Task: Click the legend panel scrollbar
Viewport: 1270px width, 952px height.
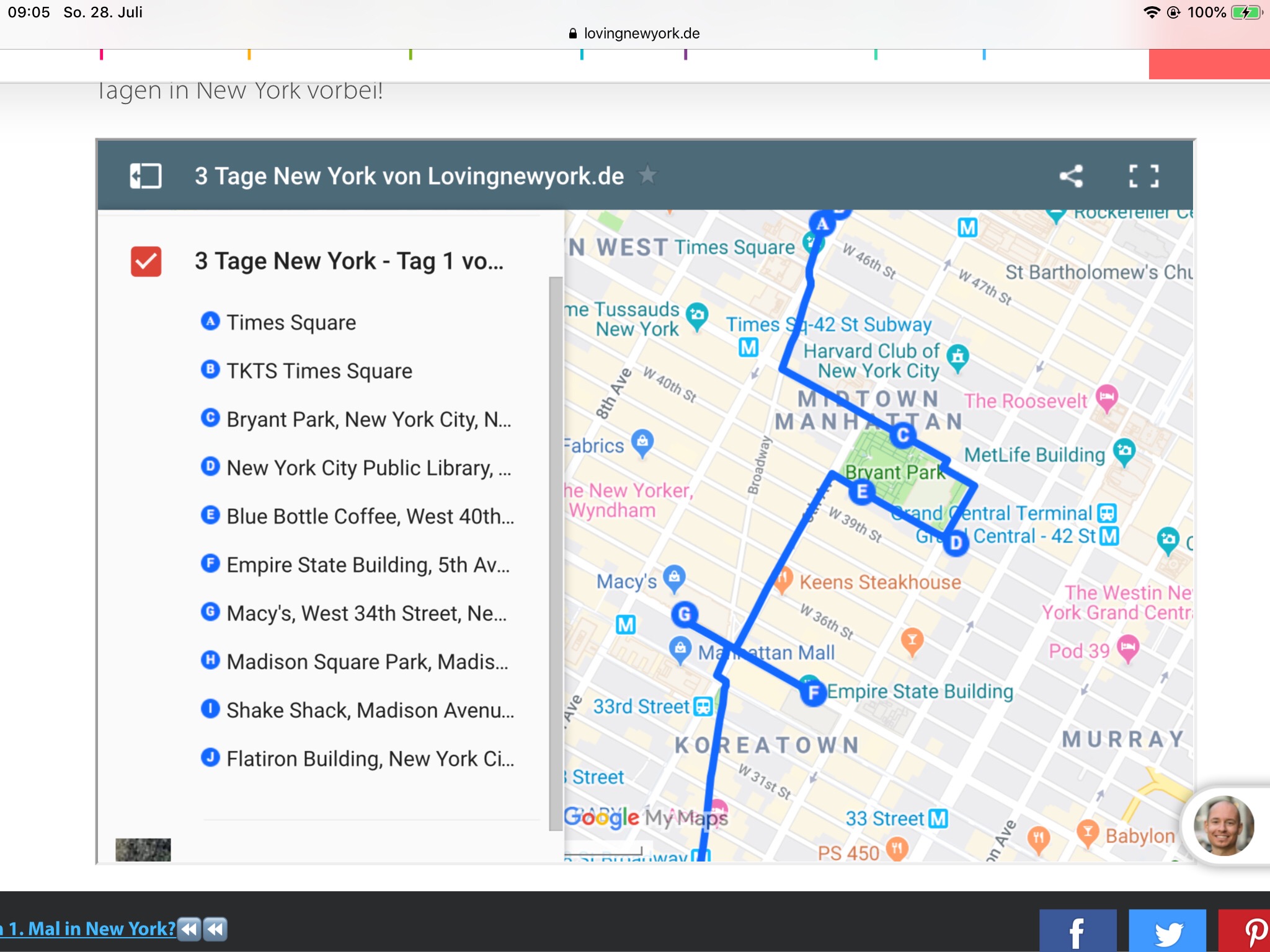Action: point(556,553)
